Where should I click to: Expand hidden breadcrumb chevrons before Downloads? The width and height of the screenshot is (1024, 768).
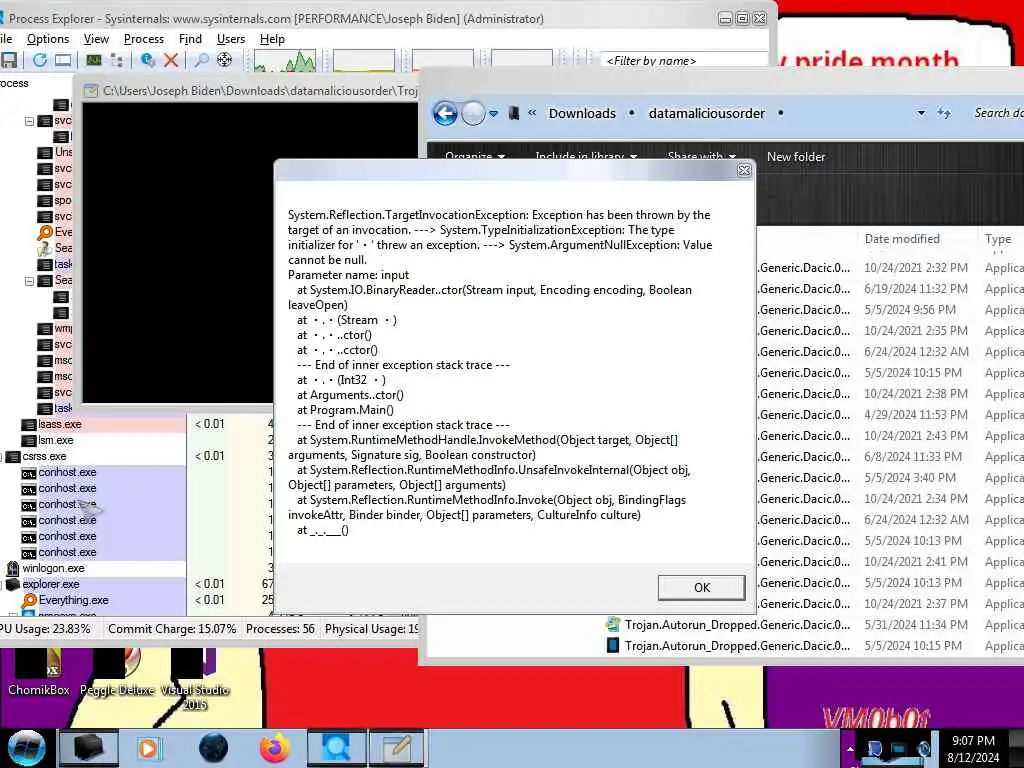[532, 113]
